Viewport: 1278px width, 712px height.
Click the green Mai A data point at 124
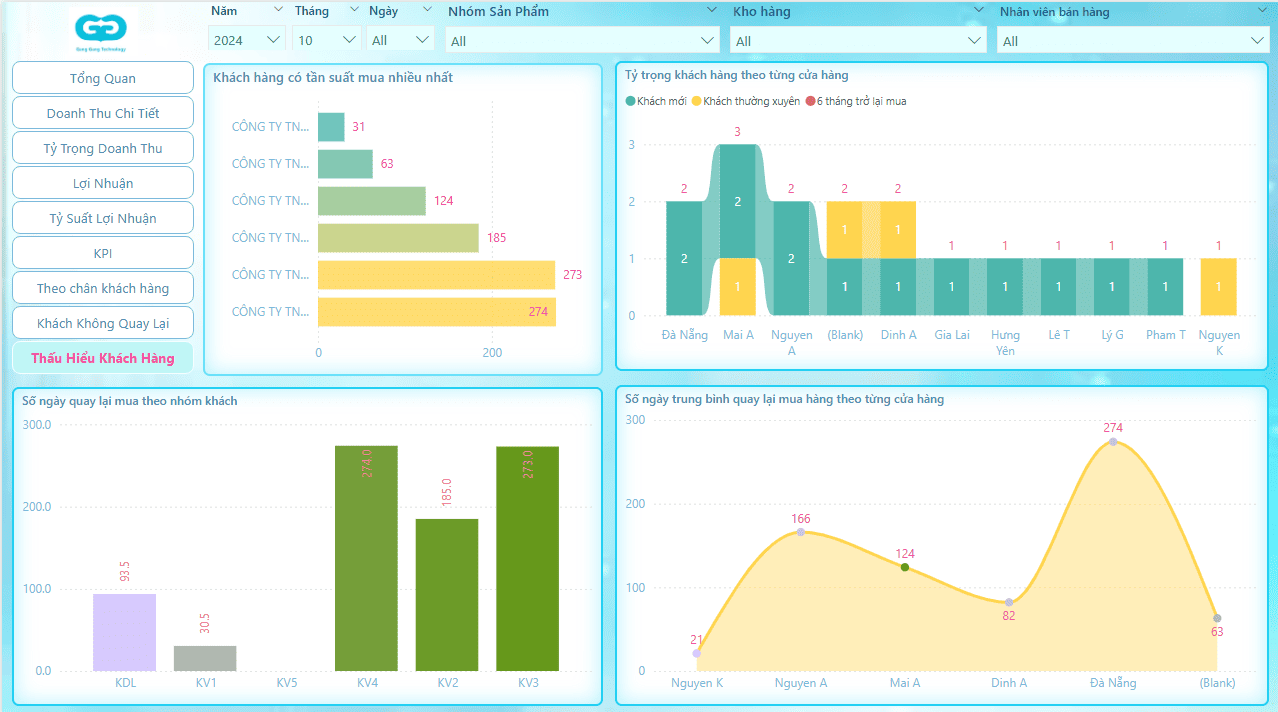tap(905, 567)
